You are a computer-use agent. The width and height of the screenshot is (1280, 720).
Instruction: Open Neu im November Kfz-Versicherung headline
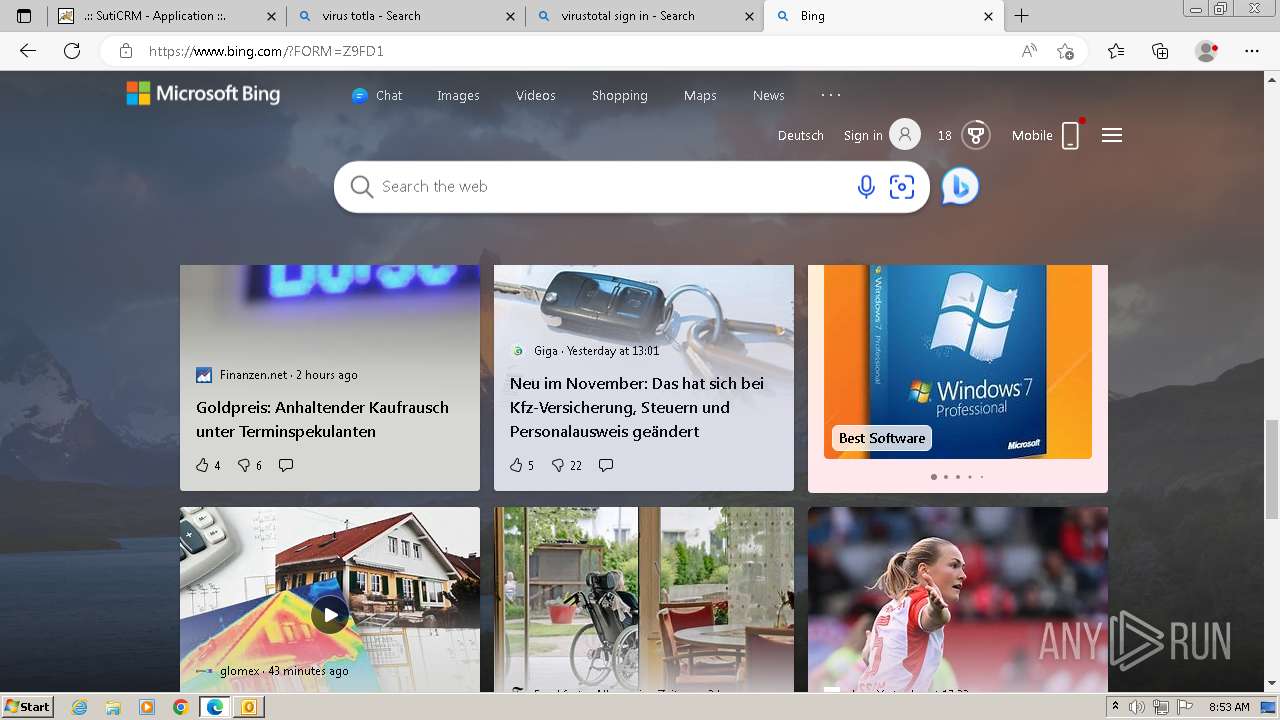[x=637, y=407]
